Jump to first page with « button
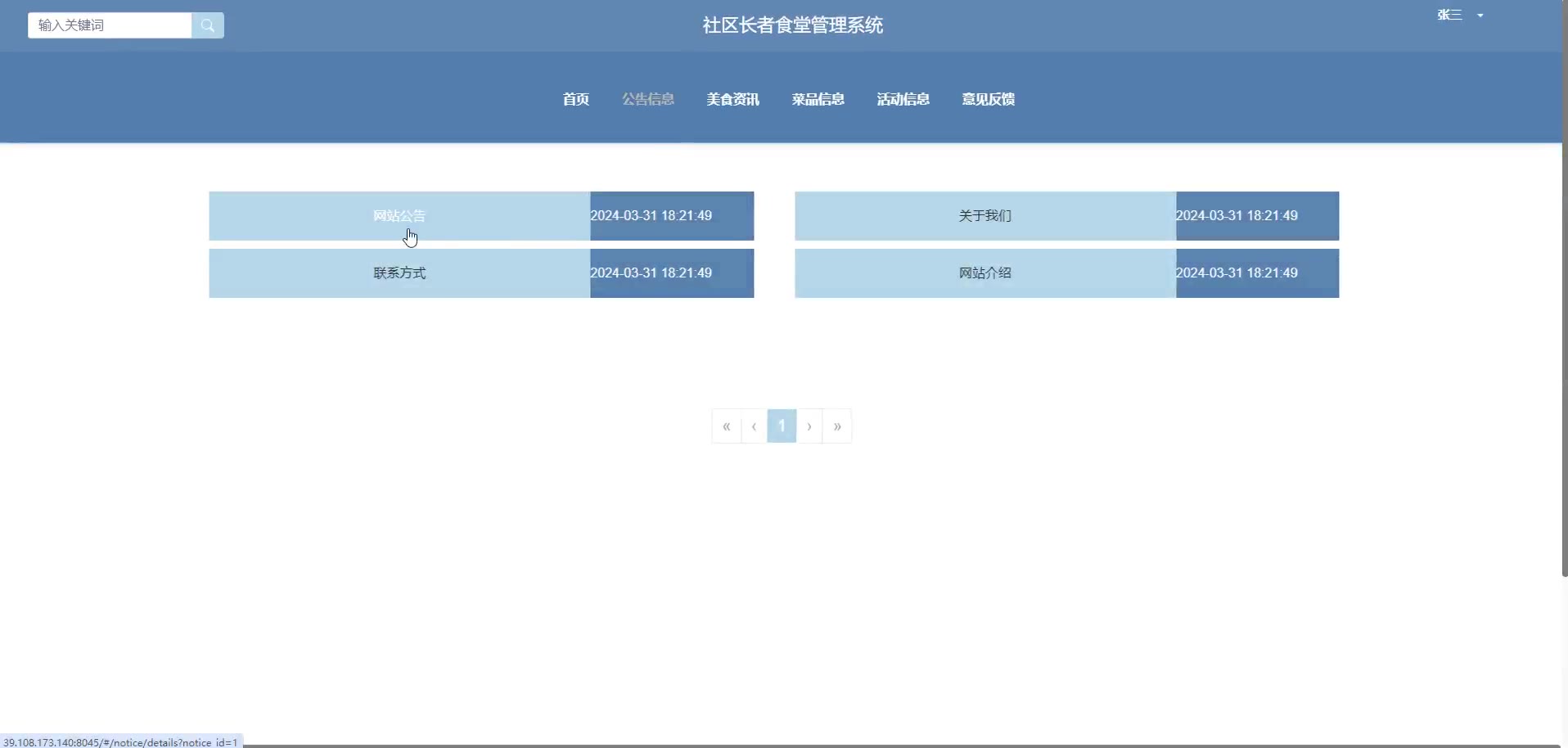1568x748 pixels. tap(727, 426)
